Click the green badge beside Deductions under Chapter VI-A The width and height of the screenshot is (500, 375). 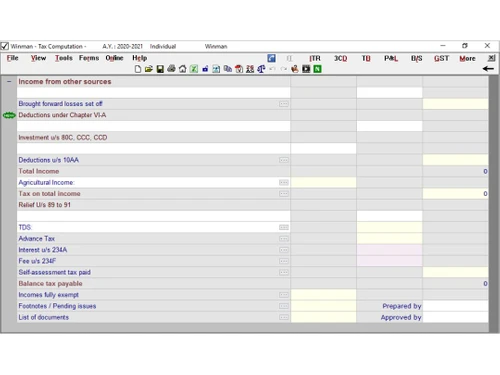[9, 115]
